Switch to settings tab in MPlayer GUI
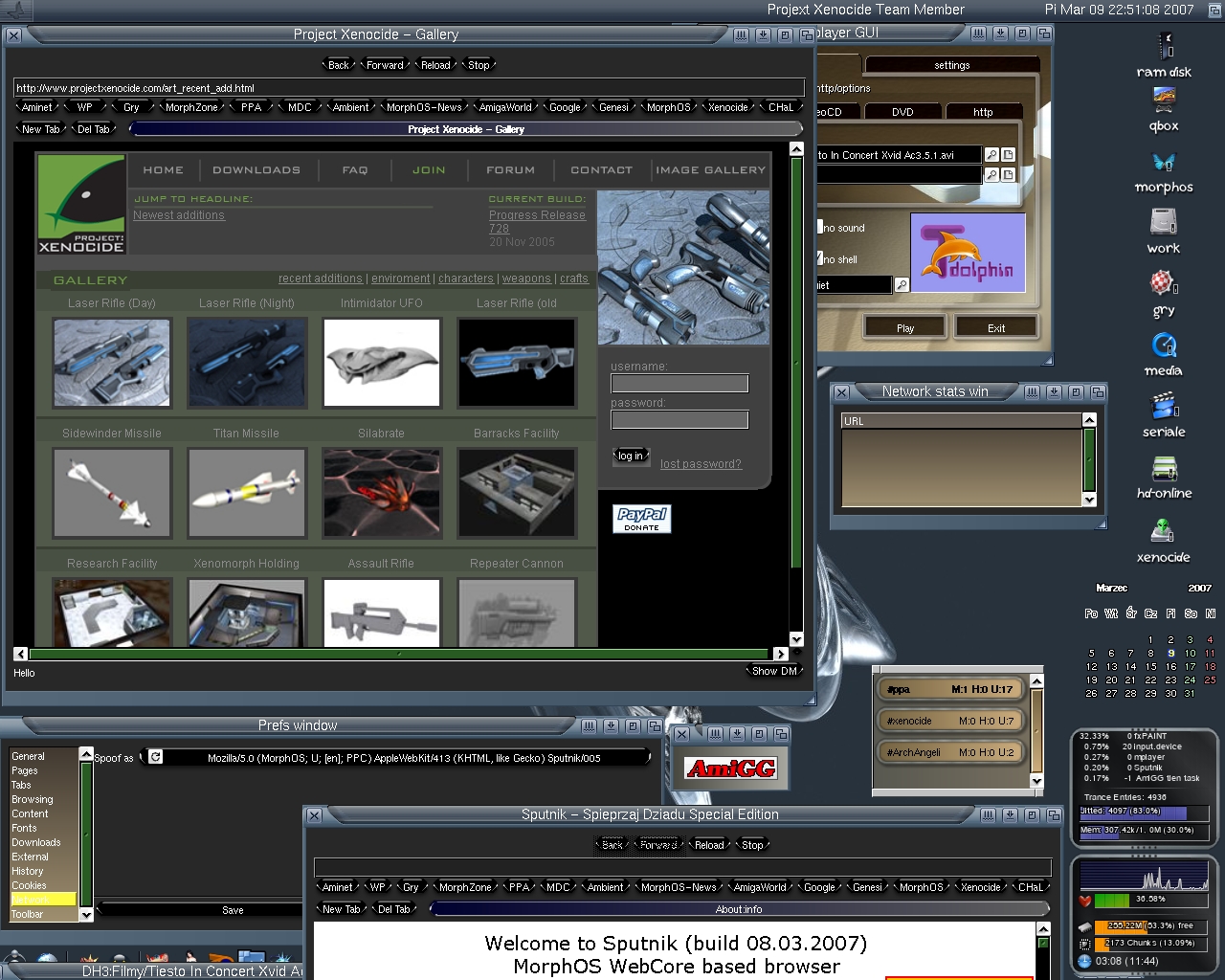Viewport: 1225px width, 980px height. click(x=951, y=65)
